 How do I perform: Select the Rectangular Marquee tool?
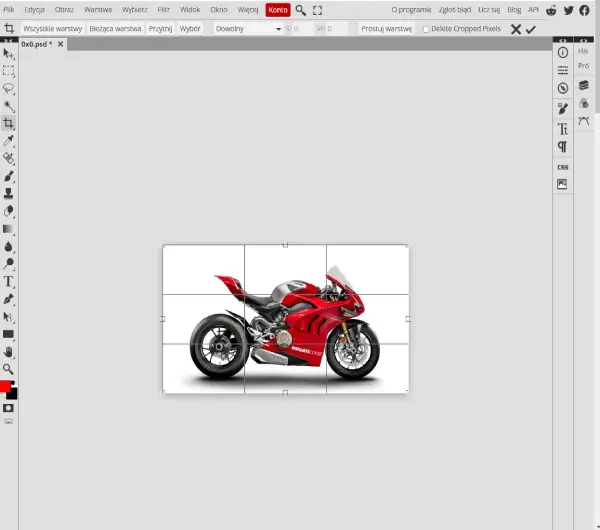pos(8,71)
